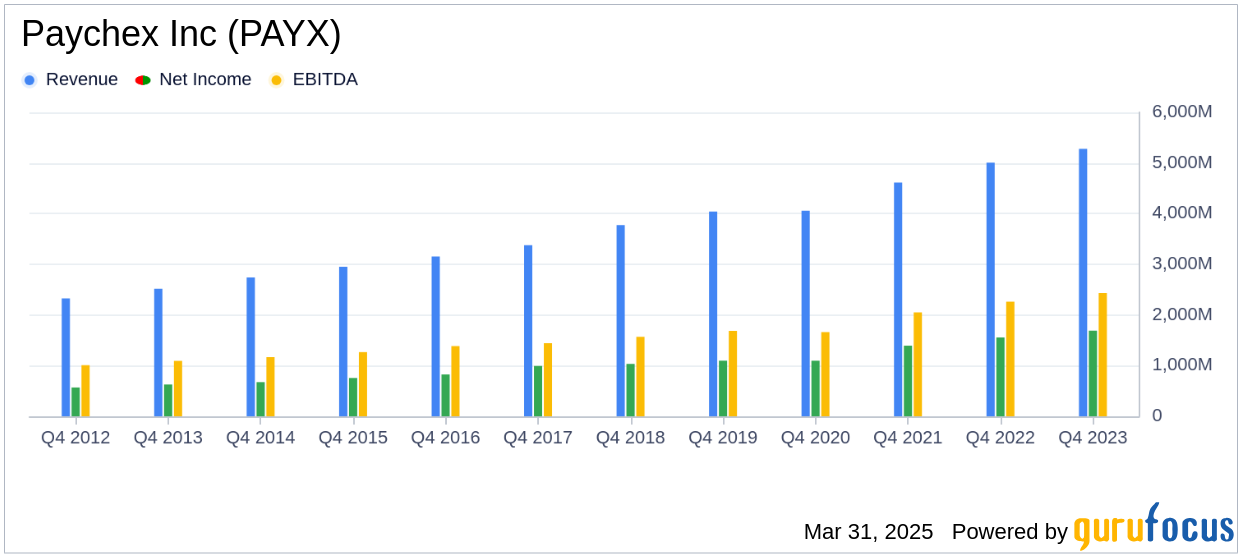Image resolution: width=1242 pixels, height=557 pixels.
Task: Select the Q4 2021 EBITDA bar
Action: pos(918,365)
